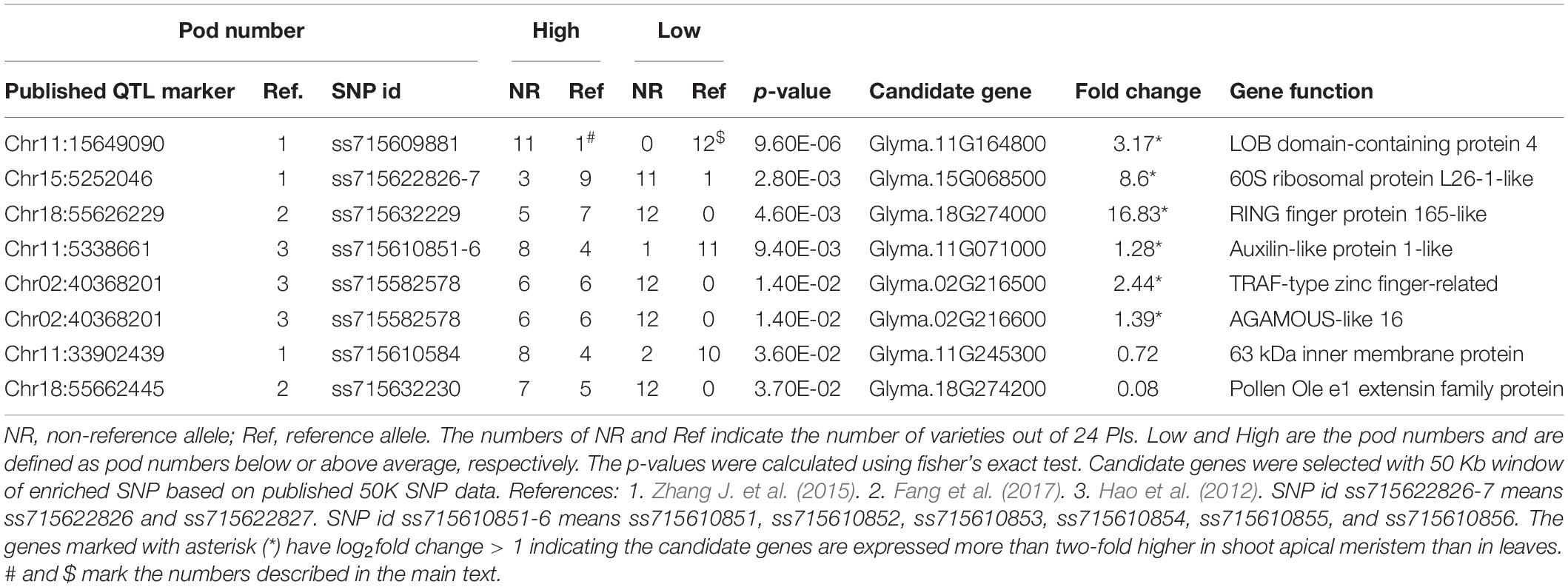The height and width of the screenshot is (587, 1568).
Task: Select the Chr11:15649090 marker cell
Action: (x=84, y=144)
